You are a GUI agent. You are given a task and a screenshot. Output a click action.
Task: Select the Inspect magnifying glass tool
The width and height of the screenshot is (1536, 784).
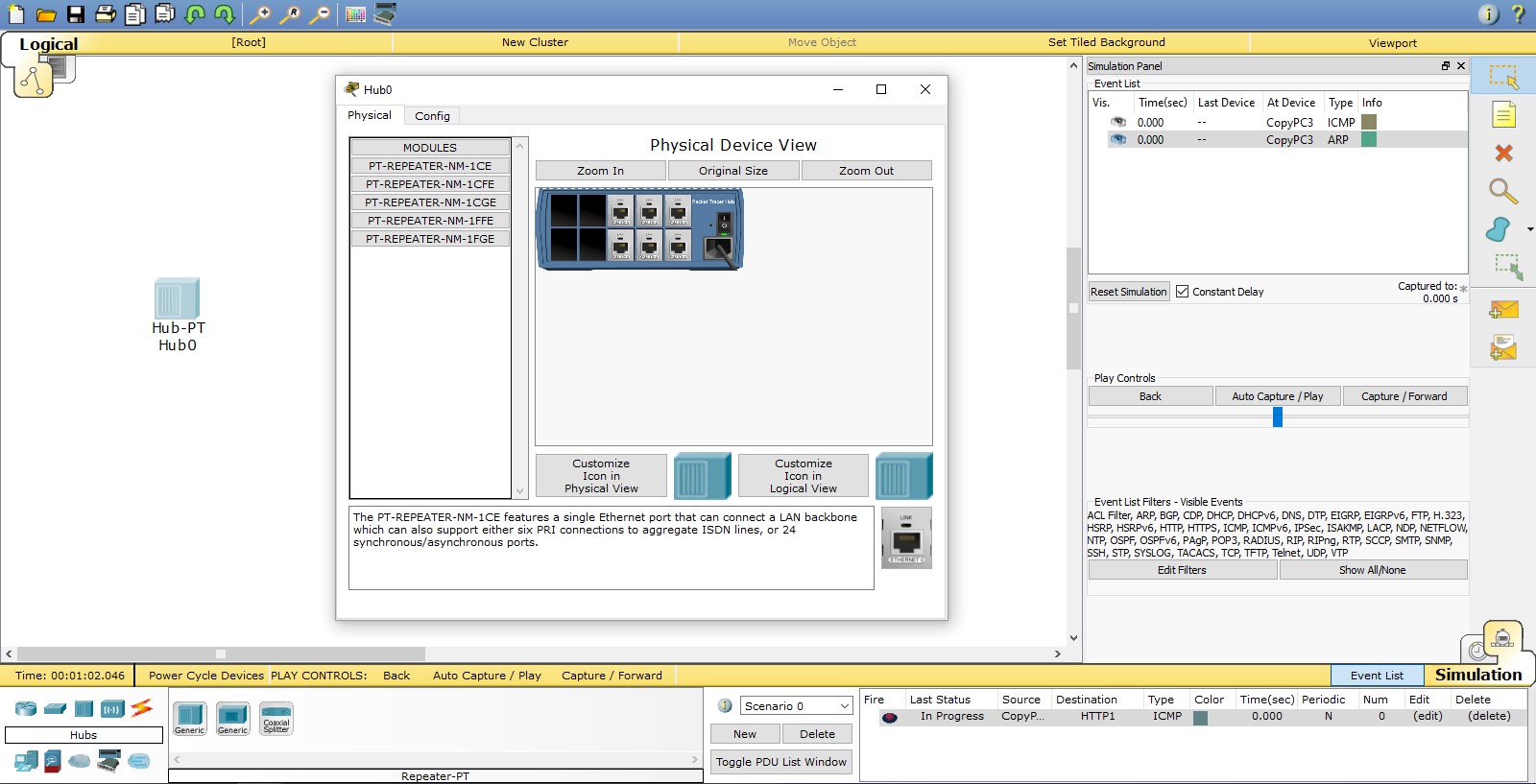coord(1502,191)
